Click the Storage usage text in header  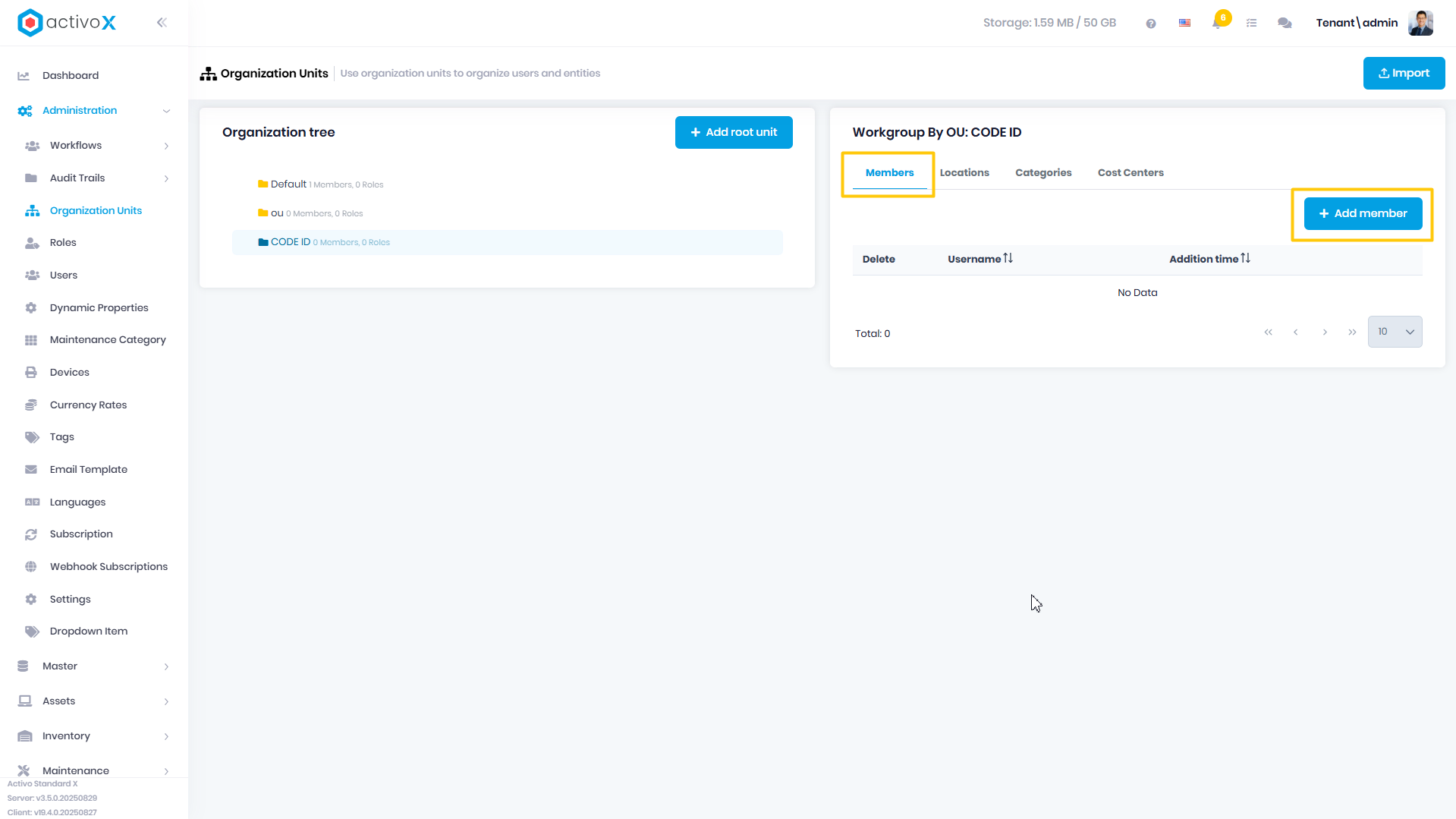point(1049,23)
